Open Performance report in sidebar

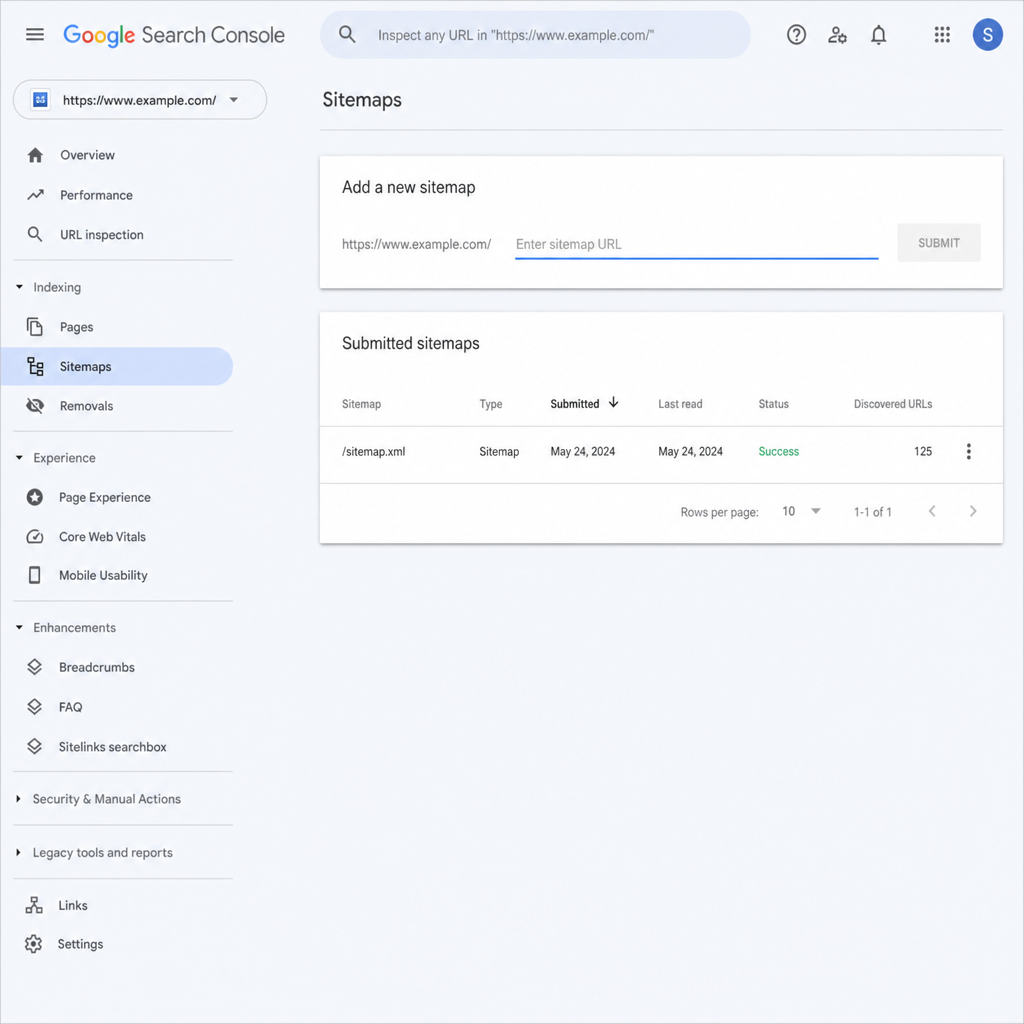click(x=96, y=195)
